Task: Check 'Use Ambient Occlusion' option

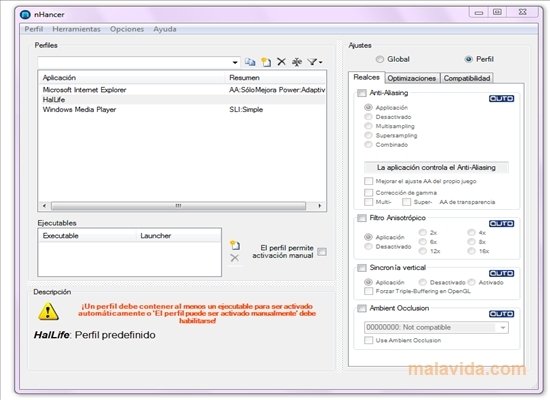Action: pos(368,340)
